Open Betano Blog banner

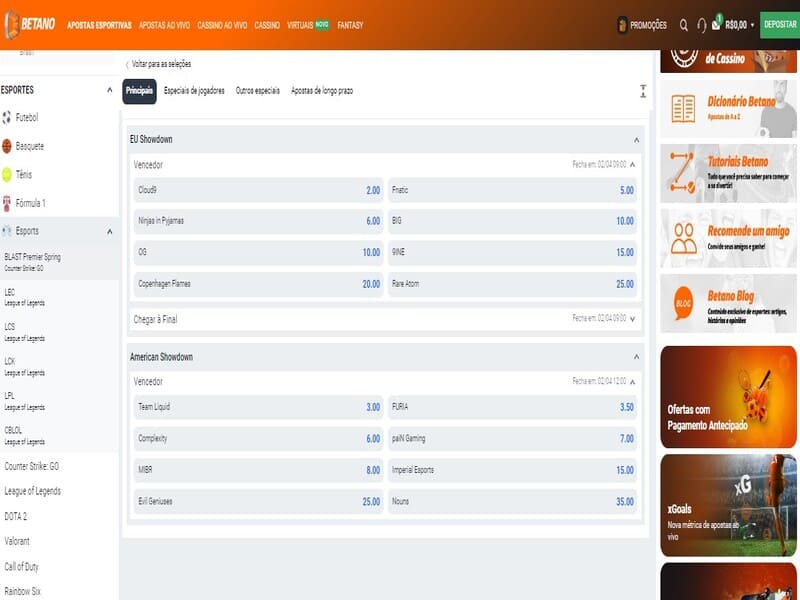(x=728, y=304)
